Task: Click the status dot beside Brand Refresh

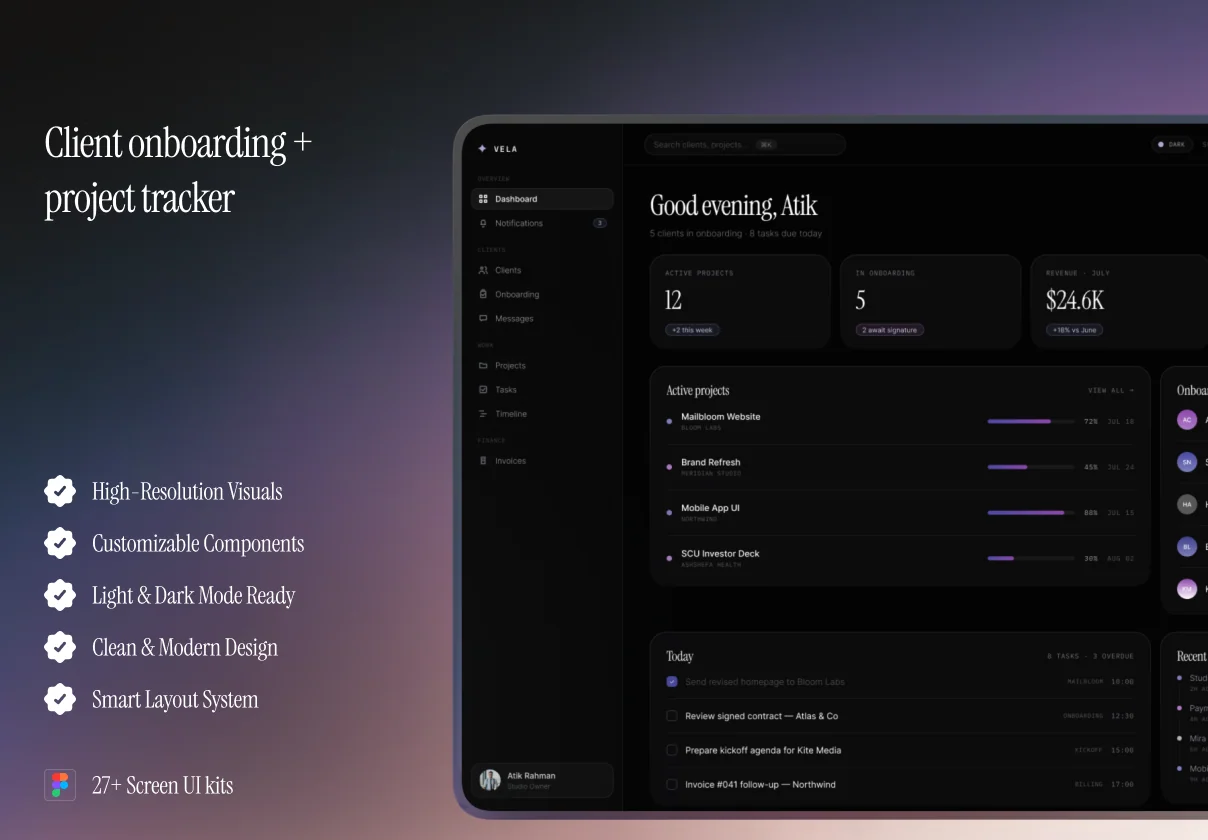Action: 669,467
